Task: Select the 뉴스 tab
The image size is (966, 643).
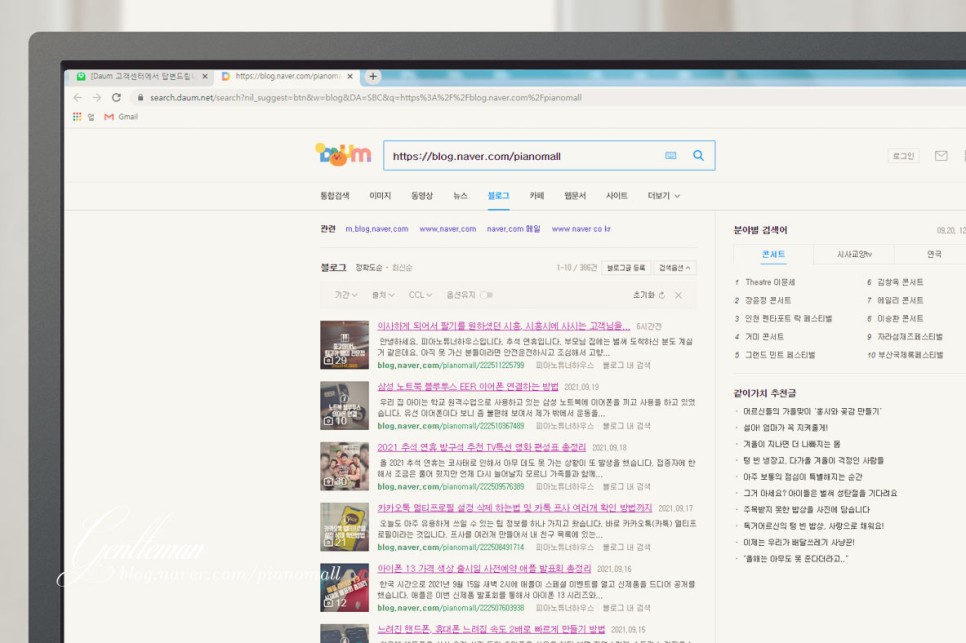Action: click(x=460, y=196)
